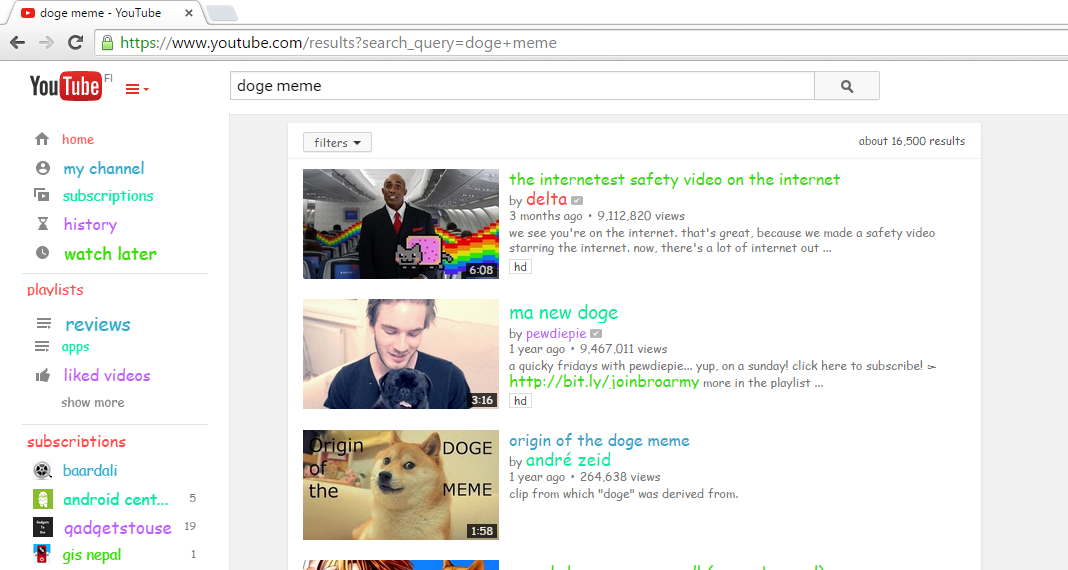Expand playlists with show more
This screenshot has height=570, width=1068.
93,402
